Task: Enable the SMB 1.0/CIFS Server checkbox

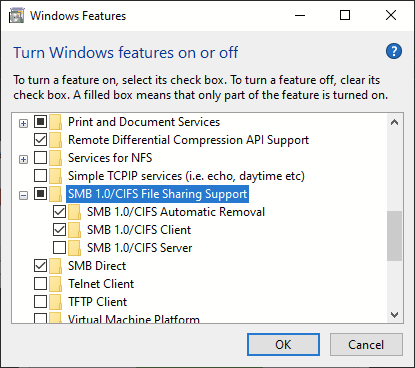Action: tap(59, 248)
